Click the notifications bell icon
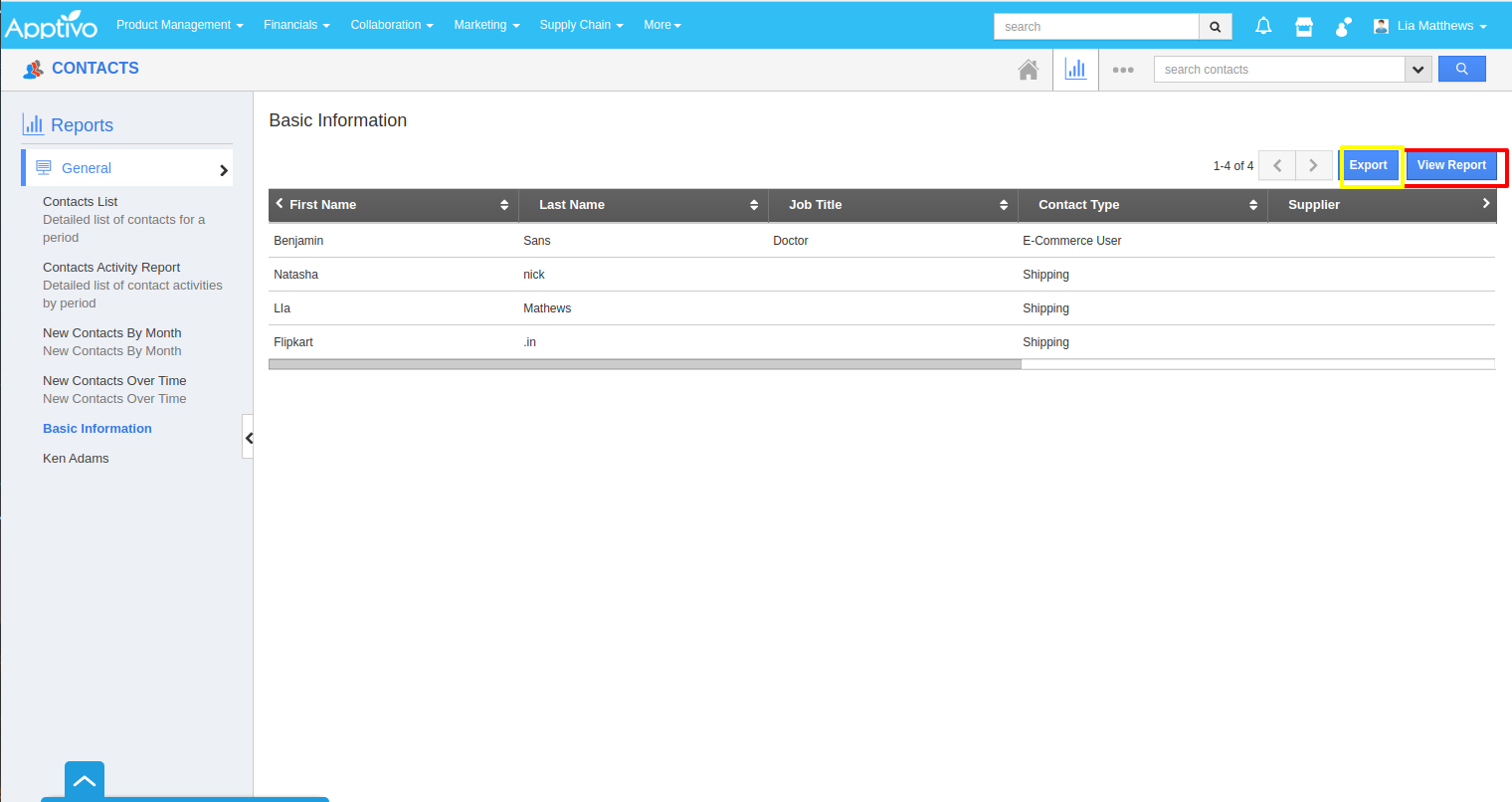 point(1263,27)
